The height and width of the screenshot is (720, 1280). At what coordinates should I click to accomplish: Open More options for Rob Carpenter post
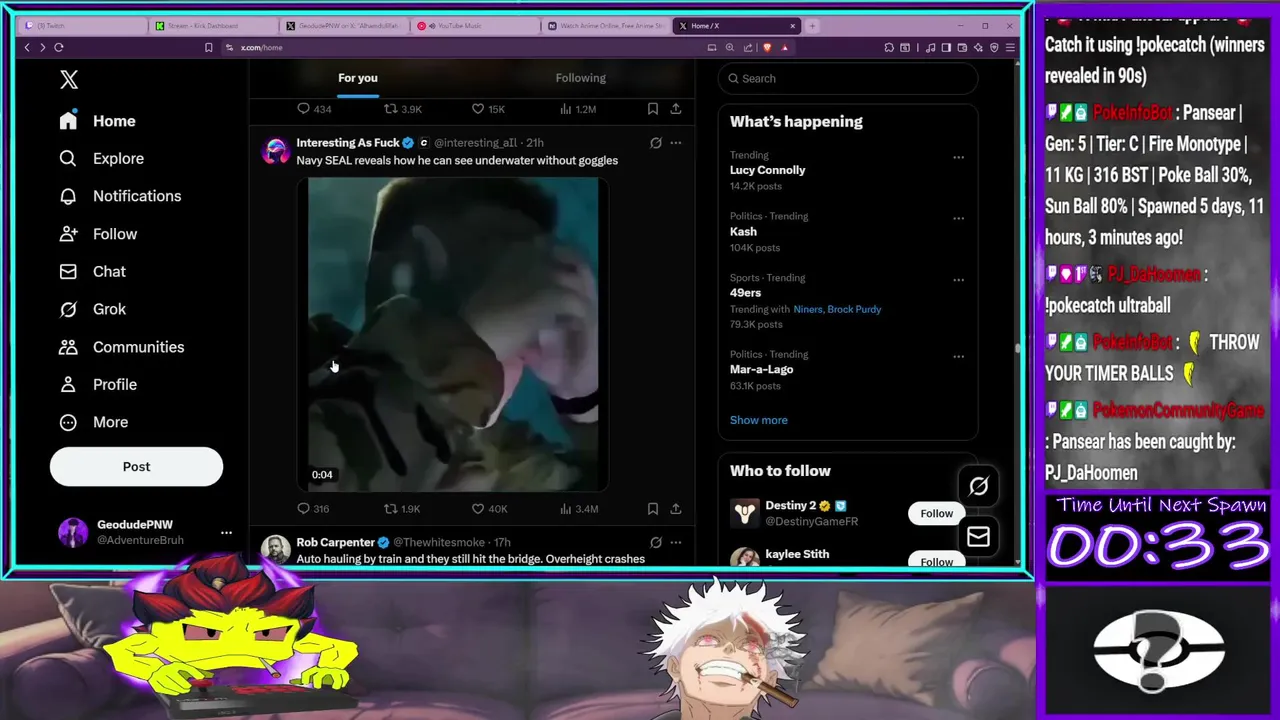point(676,542)
